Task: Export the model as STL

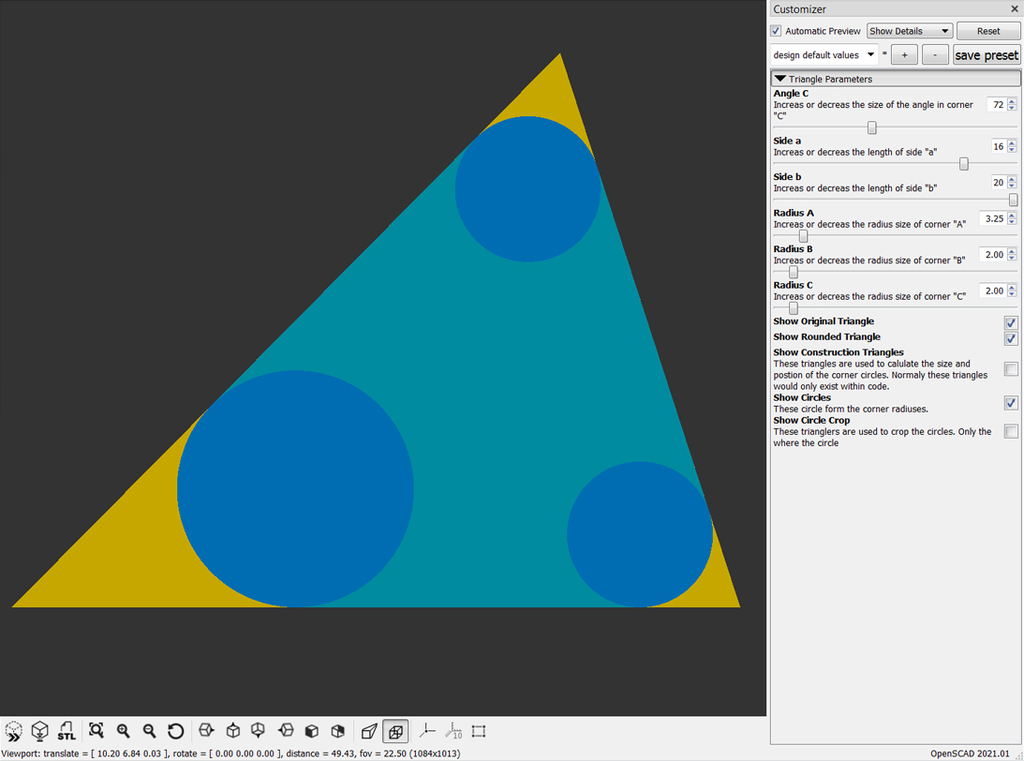Action: coord(67,731)
